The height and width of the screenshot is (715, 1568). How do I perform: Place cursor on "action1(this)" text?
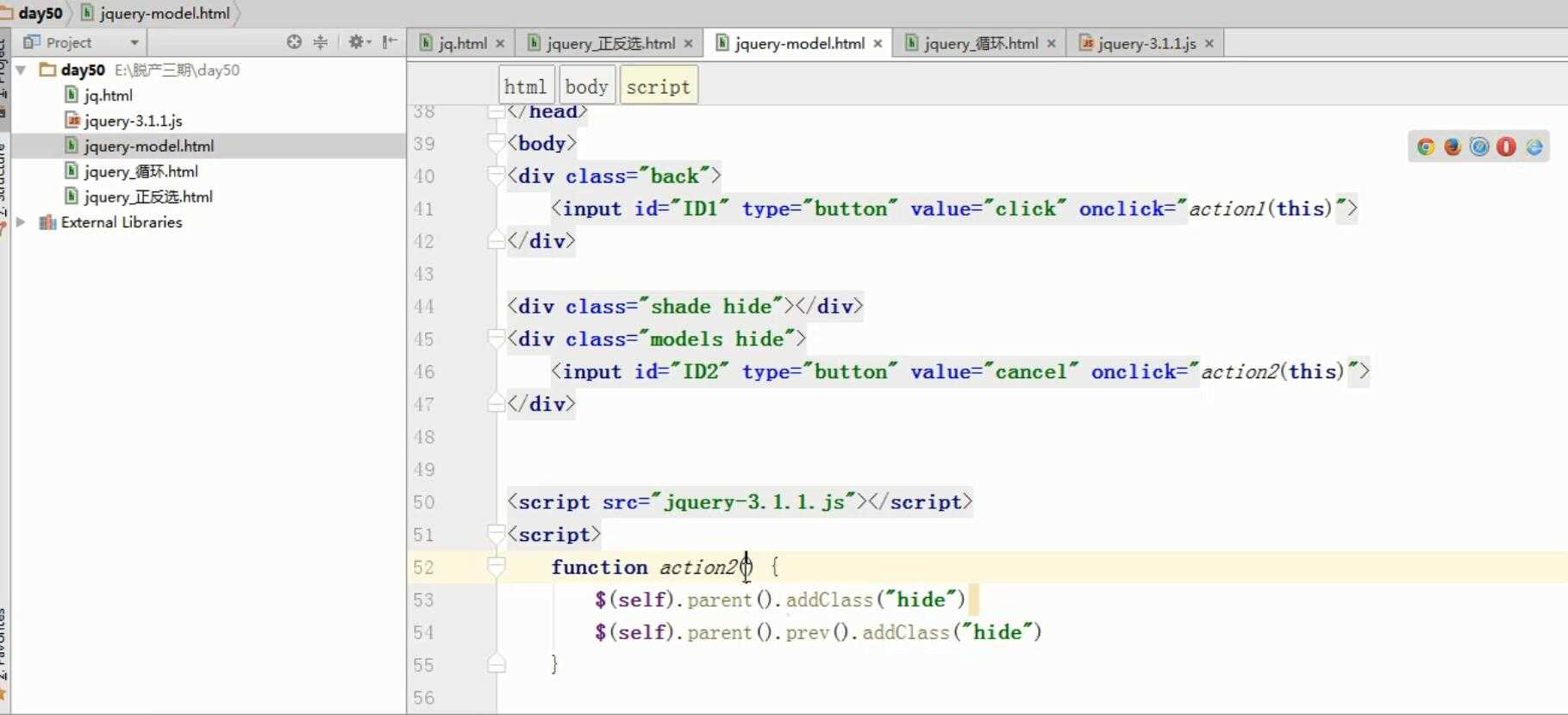[1261, 208]
